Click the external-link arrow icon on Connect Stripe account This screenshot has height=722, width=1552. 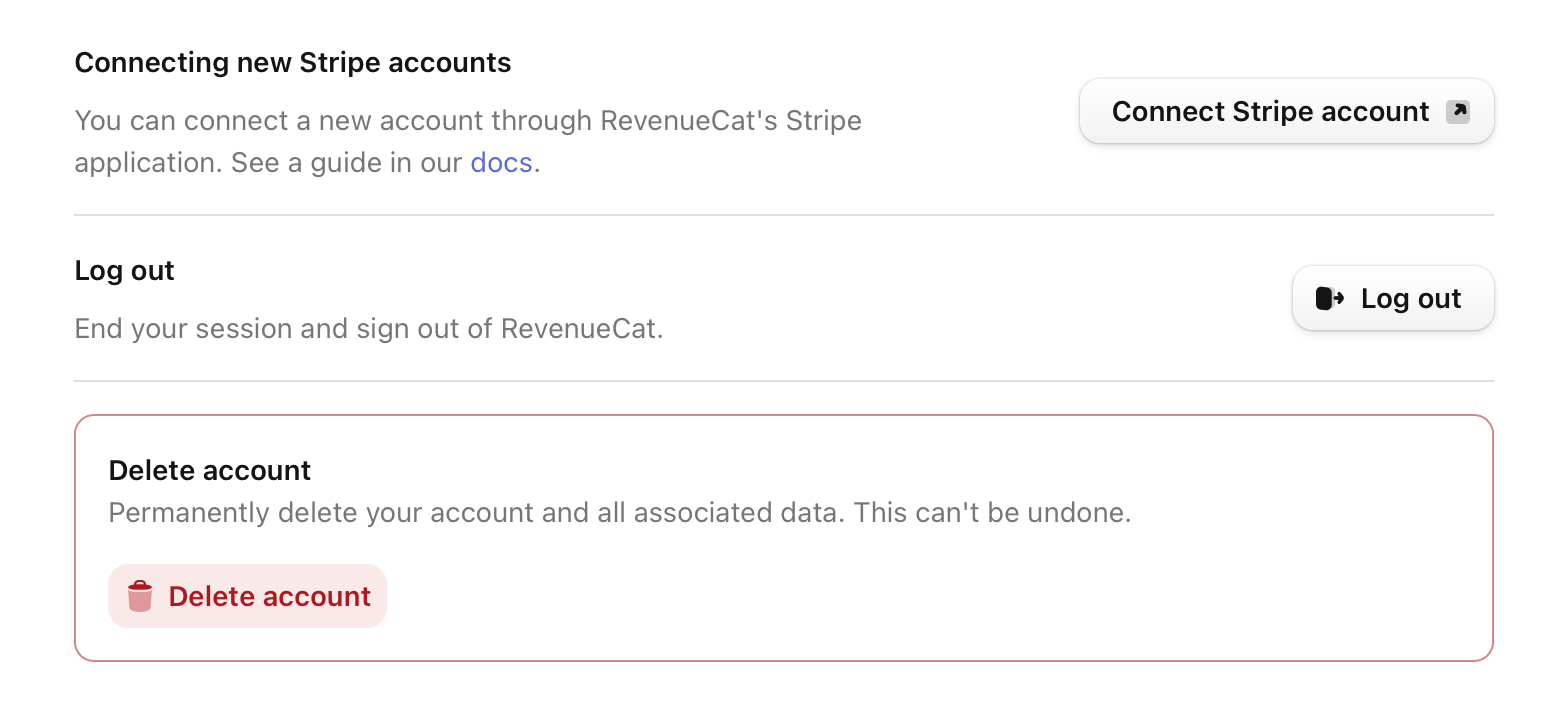pyautogui.click(x=1458, y=111)
